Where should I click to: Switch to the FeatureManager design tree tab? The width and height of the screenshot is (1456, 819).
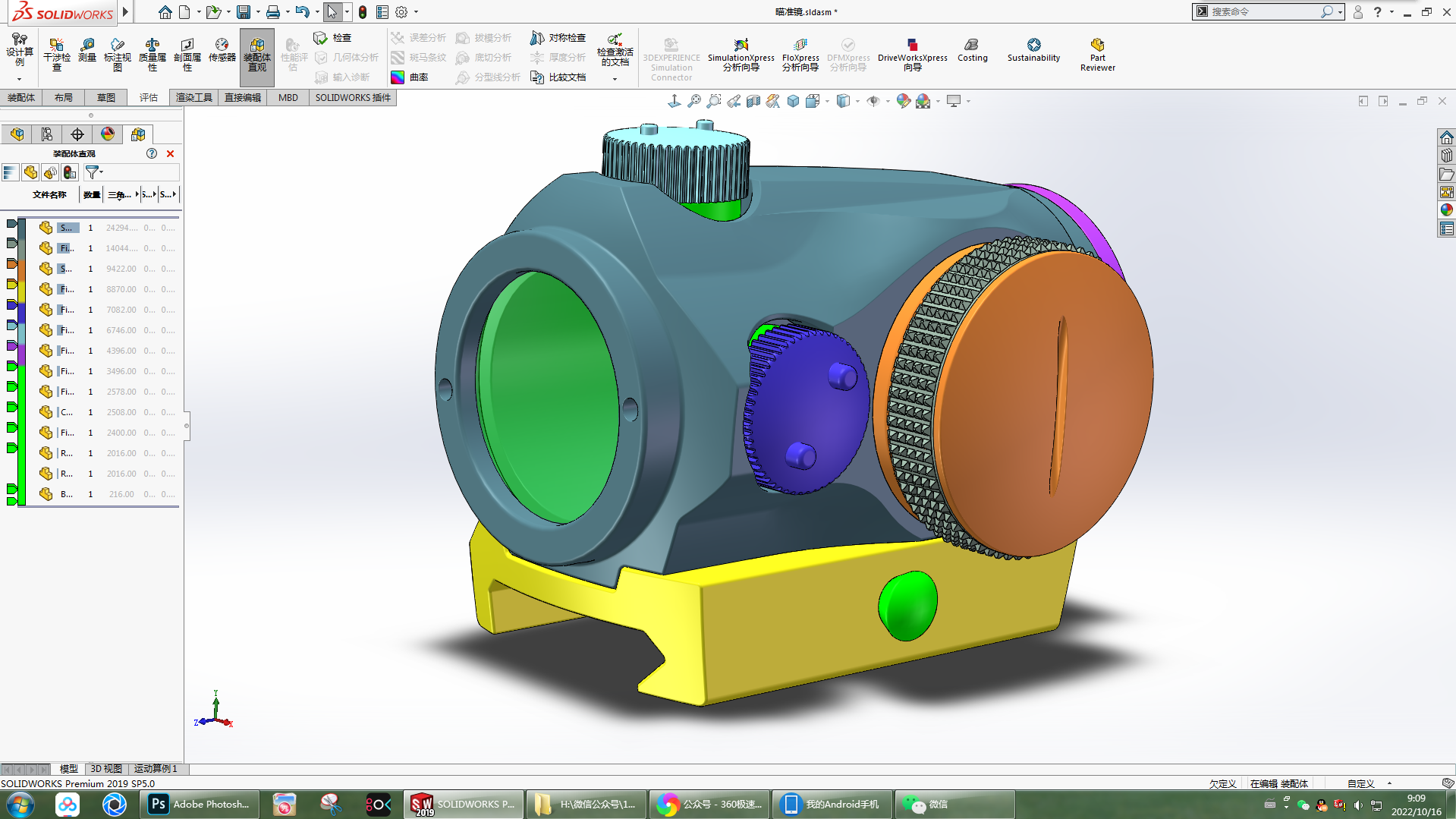coord(17,134)
